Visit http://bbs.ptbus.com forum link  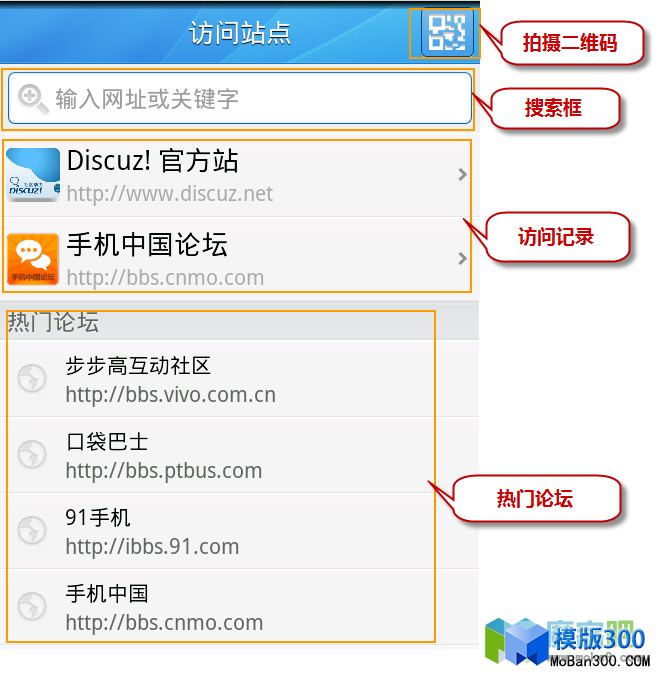(164, 471)
